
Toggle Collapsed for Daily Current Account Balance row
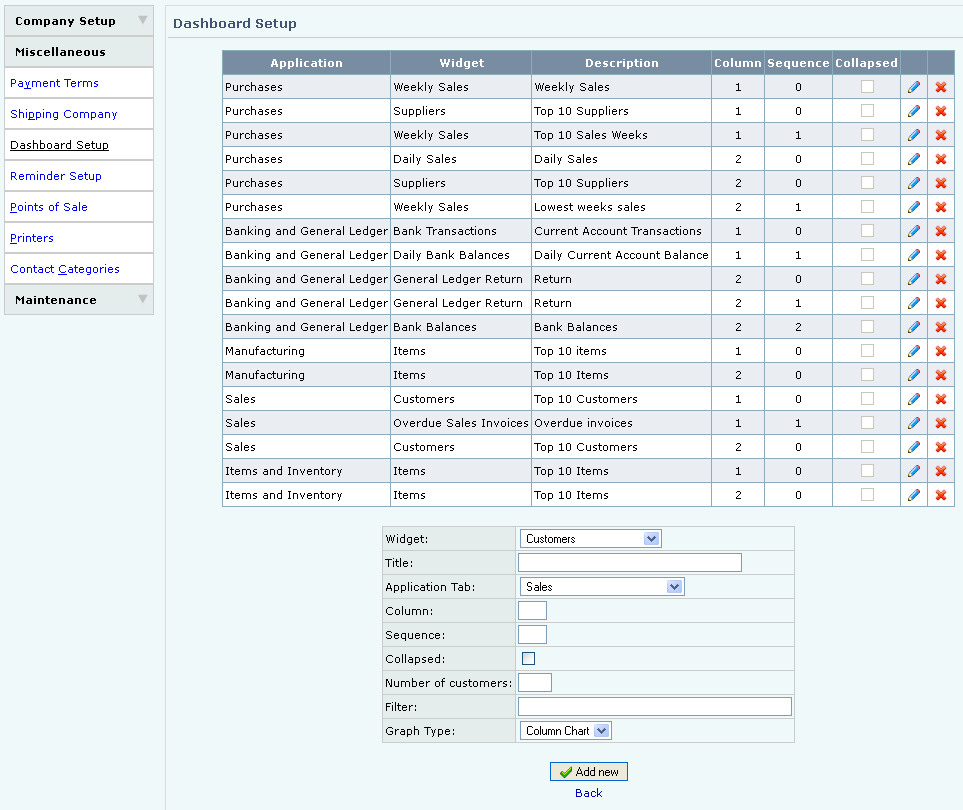click(x=867, y=254)
